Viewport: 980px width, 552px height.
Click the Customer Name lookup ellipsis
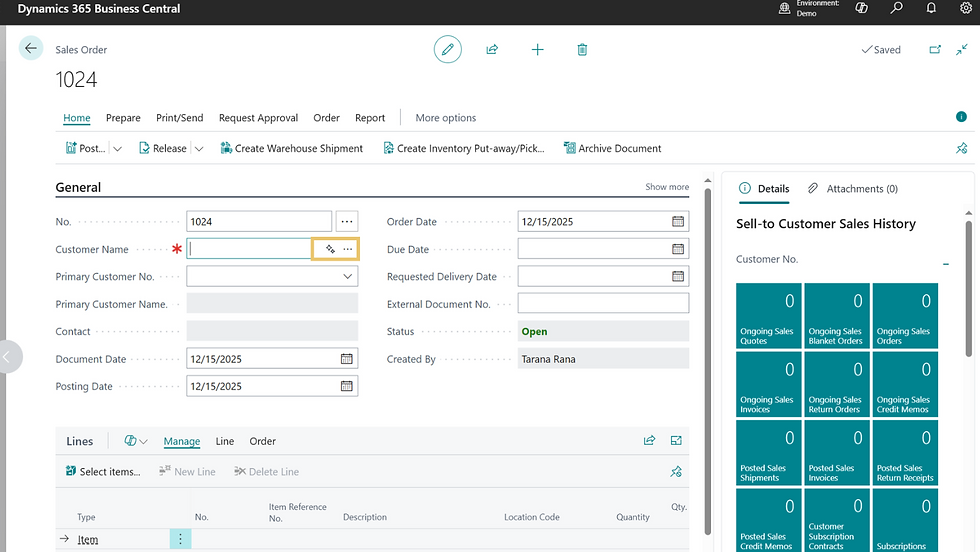tap(348, 249)
